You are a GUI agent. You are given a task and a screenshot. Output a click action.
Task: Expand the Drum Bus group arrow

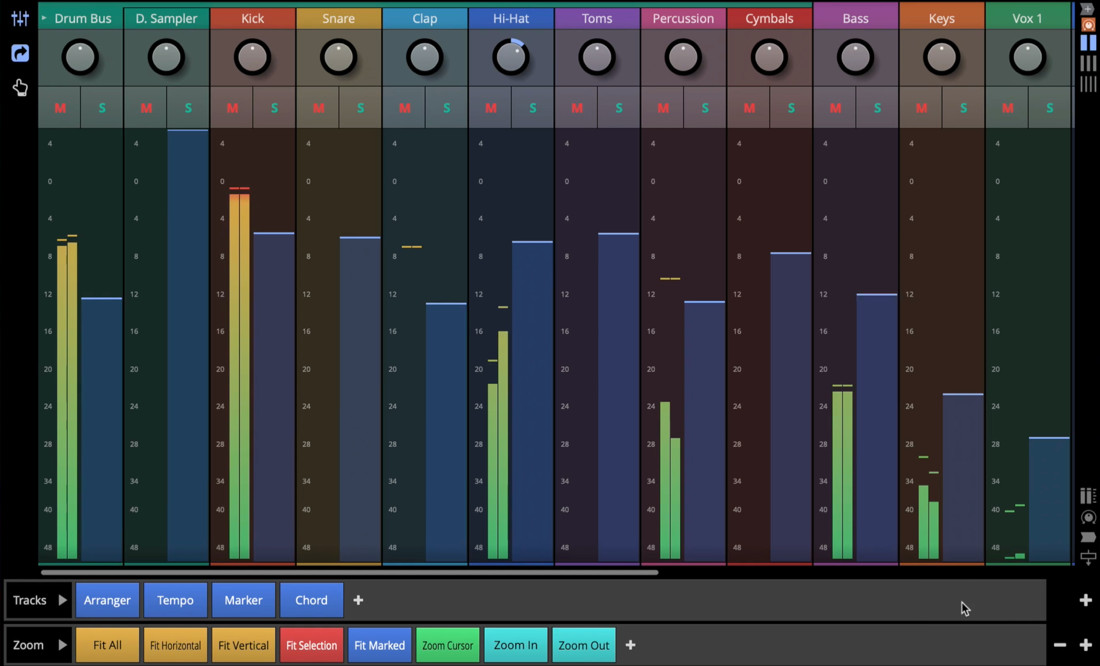click(44, 18)
